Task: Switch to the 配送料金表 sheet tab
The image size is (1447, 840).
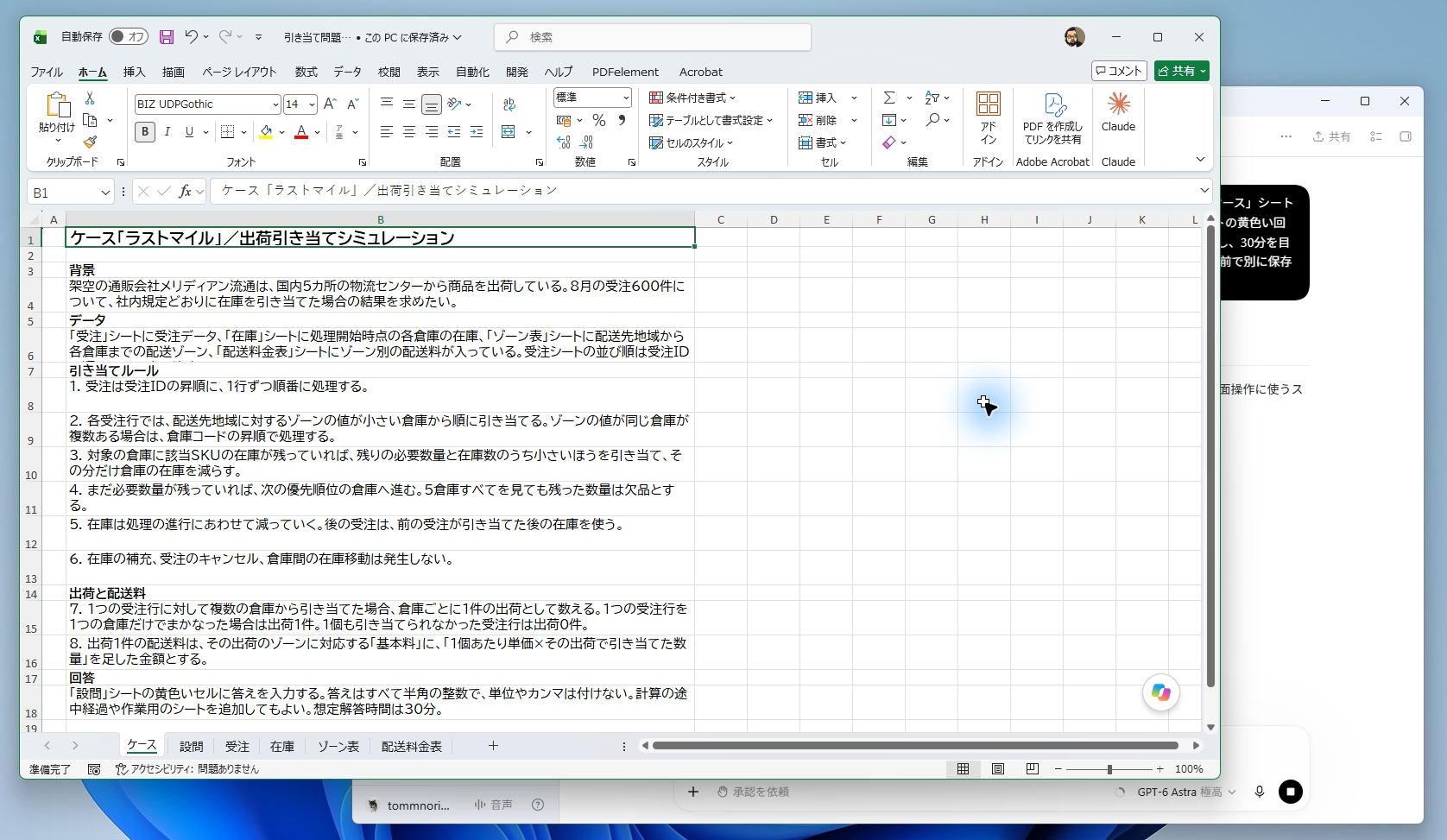Action: [412, 746]
